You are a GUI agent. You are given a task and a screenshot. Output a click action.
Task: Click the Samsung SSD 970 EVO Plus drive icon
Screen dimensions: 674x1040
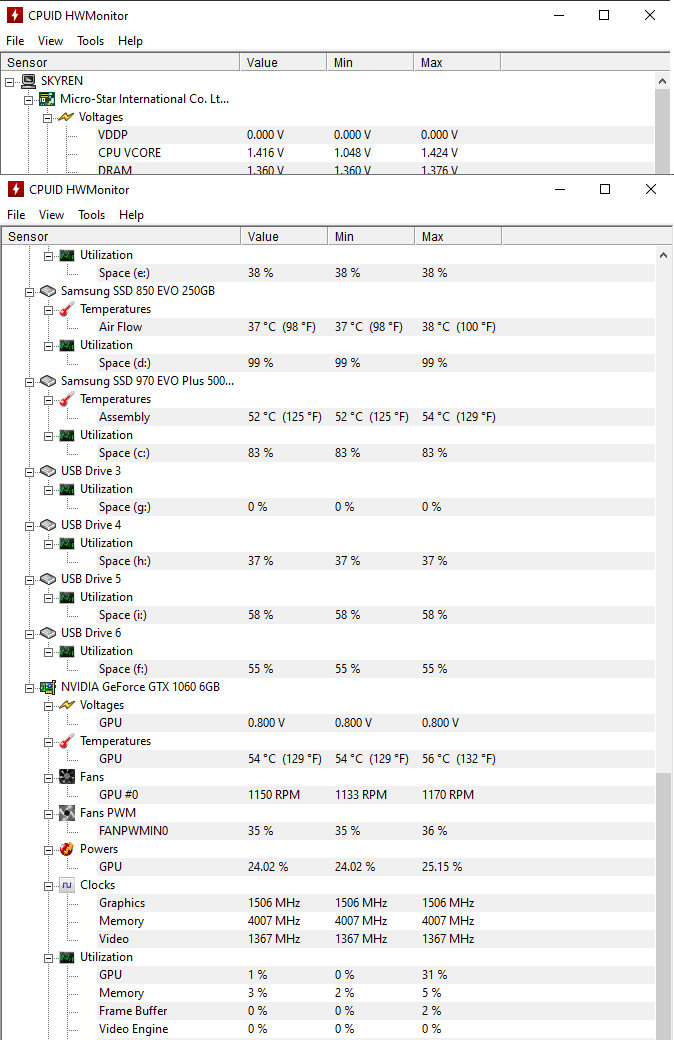pyautogui.click(x=47, y=381)
